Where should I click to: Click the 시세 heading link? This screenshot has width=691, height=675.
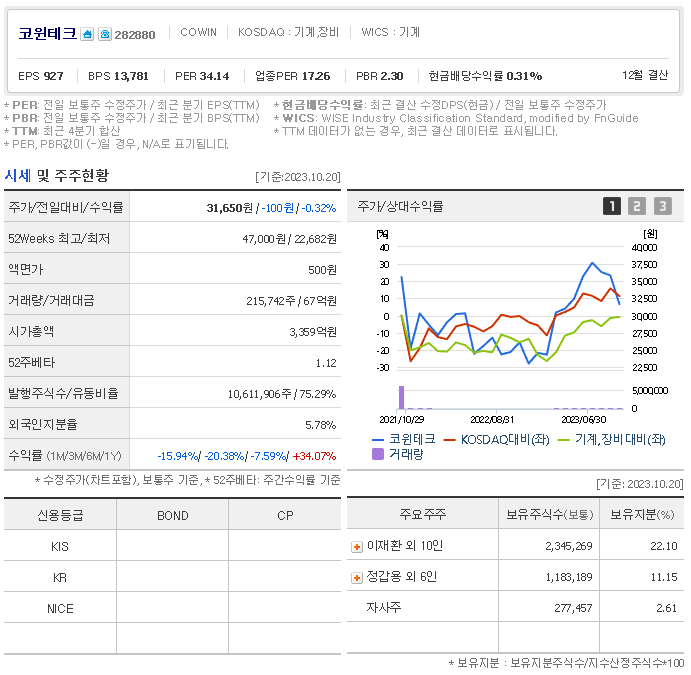point(18,175)
